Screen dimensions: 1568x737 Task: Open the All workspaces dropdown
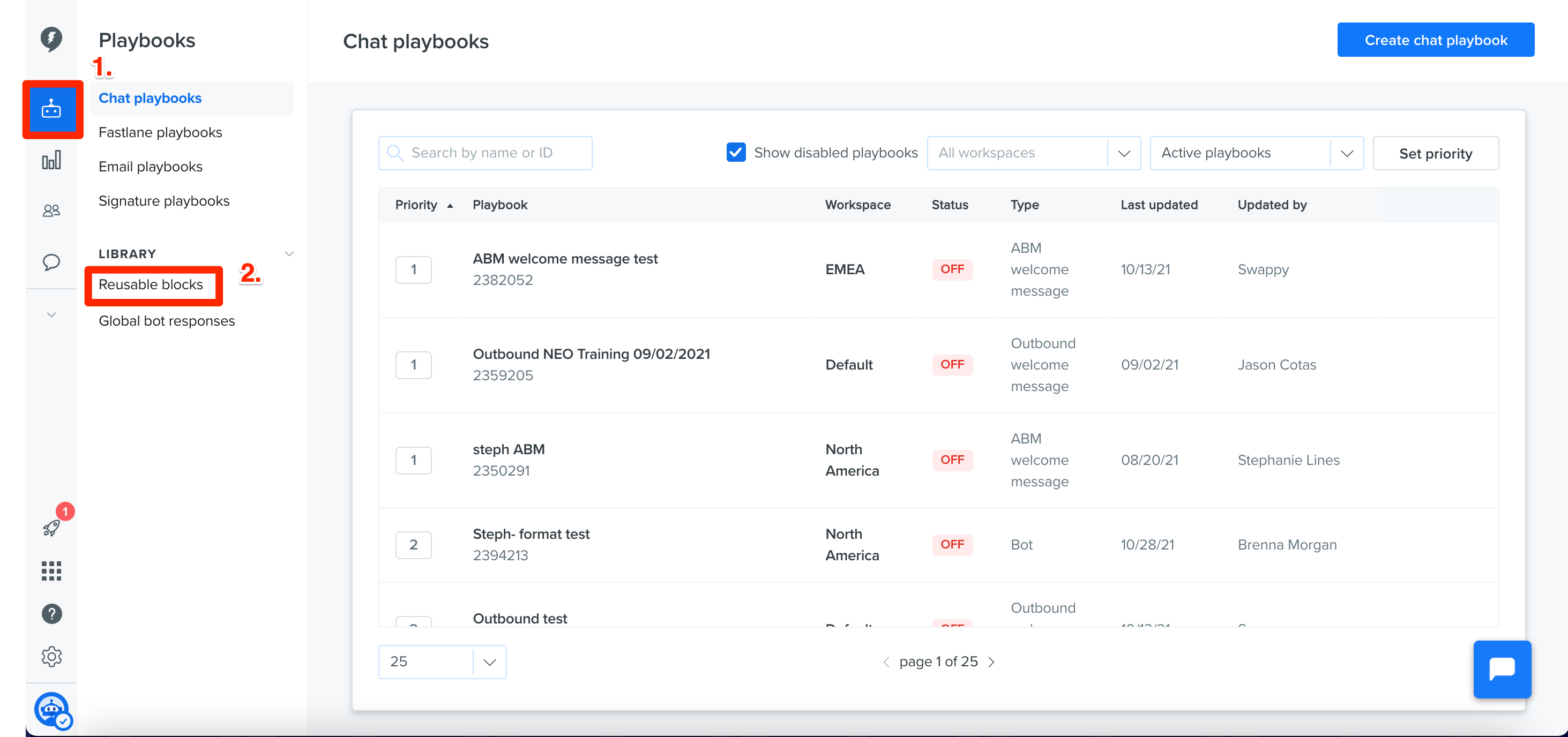(x=1034, y=153)
